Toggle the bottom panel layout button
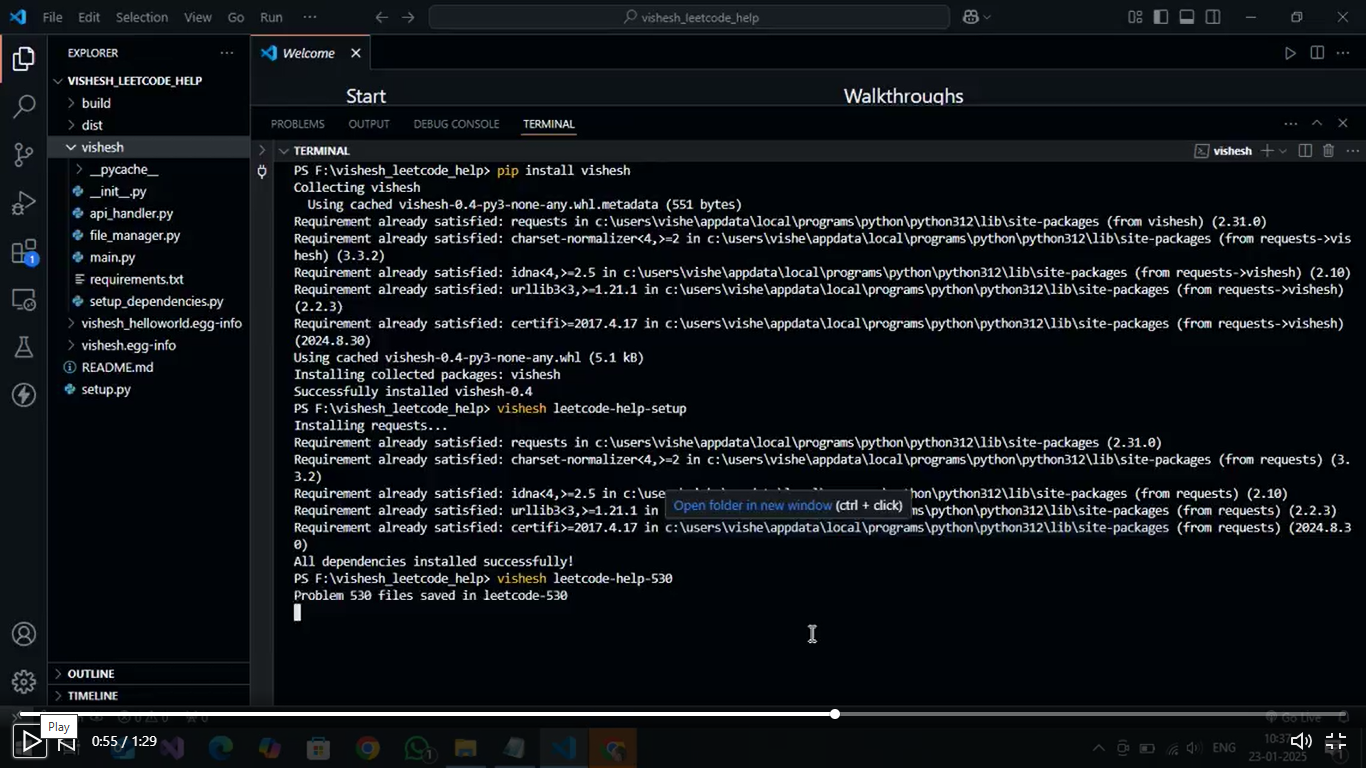This screenshot has height=768, width=1366. [1186, 17]
